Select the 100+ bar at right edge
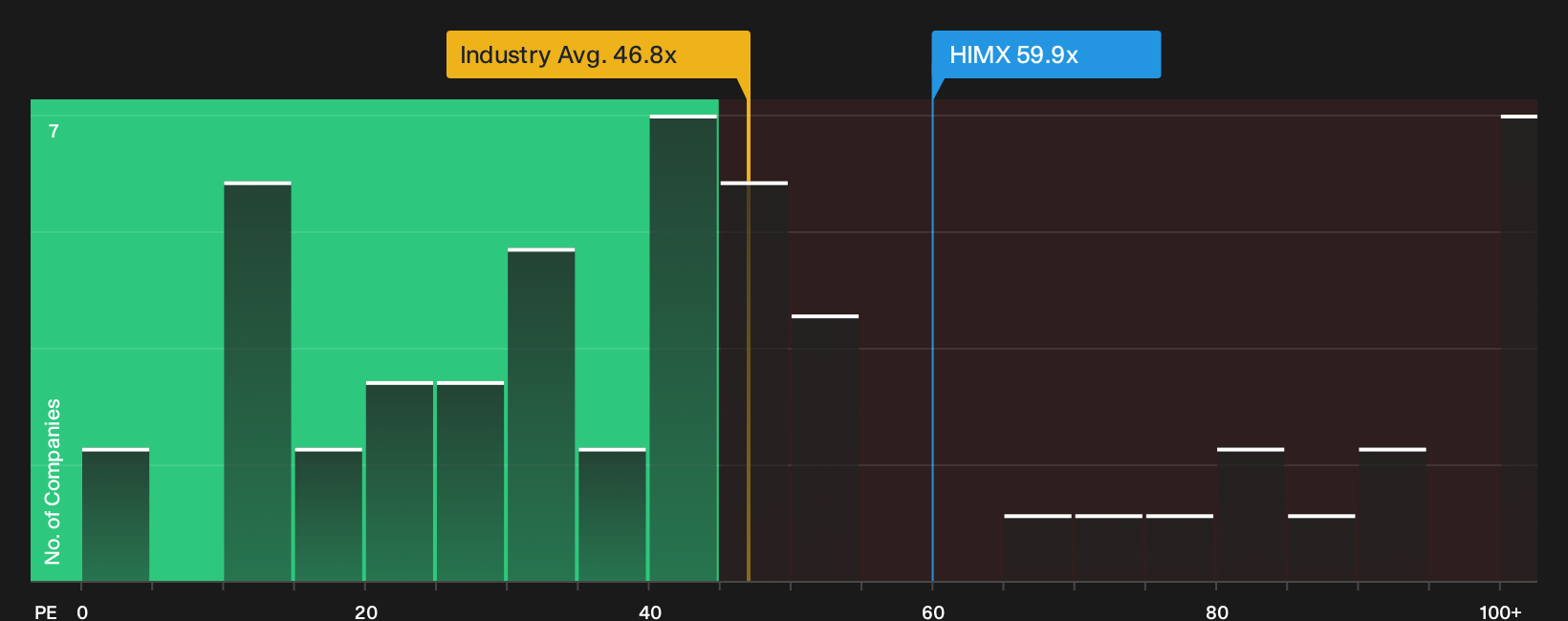The image size is (1568, 621). 1519,348
